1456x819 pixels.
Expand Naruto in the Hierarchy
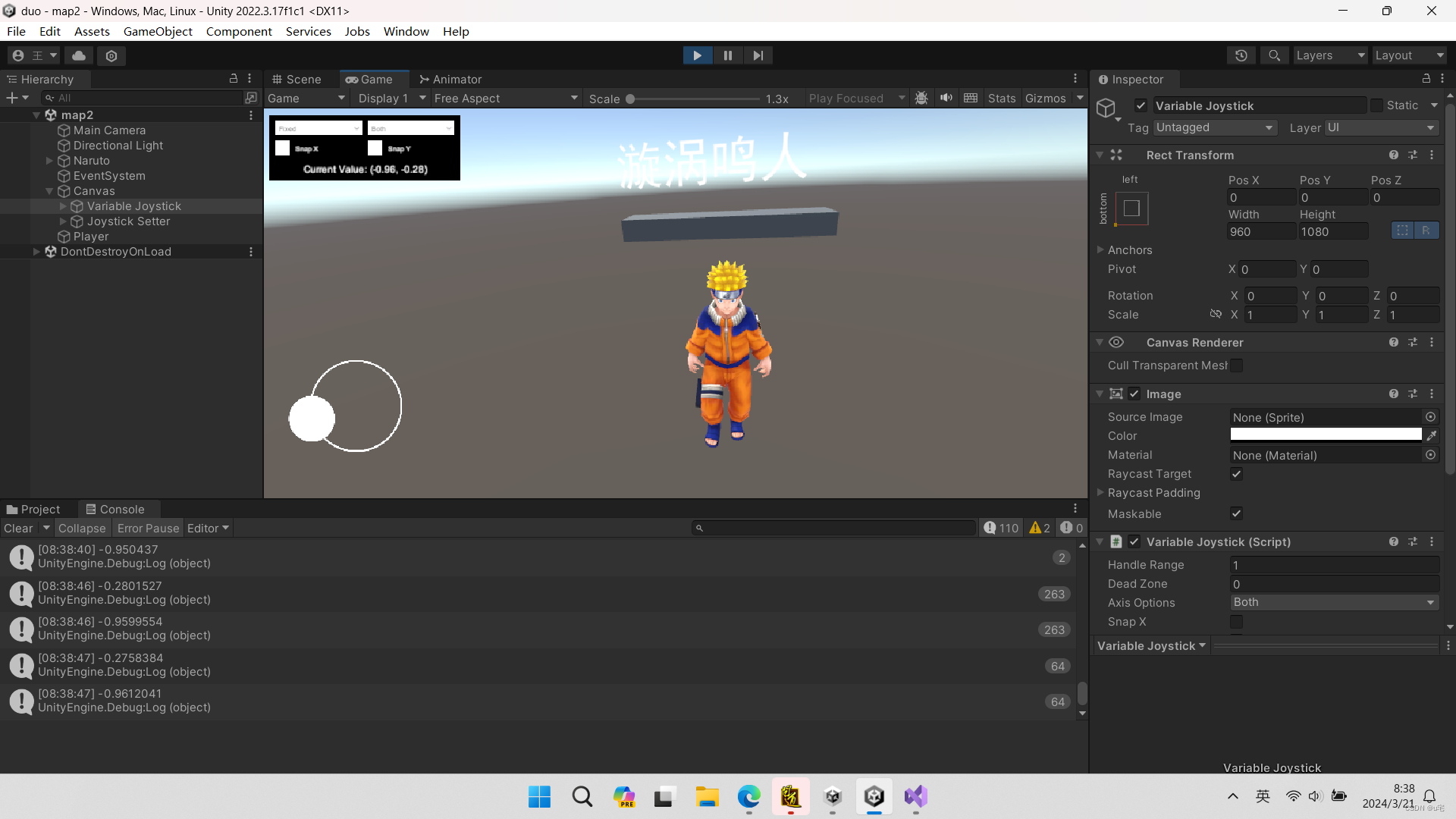tap(50, 160)
